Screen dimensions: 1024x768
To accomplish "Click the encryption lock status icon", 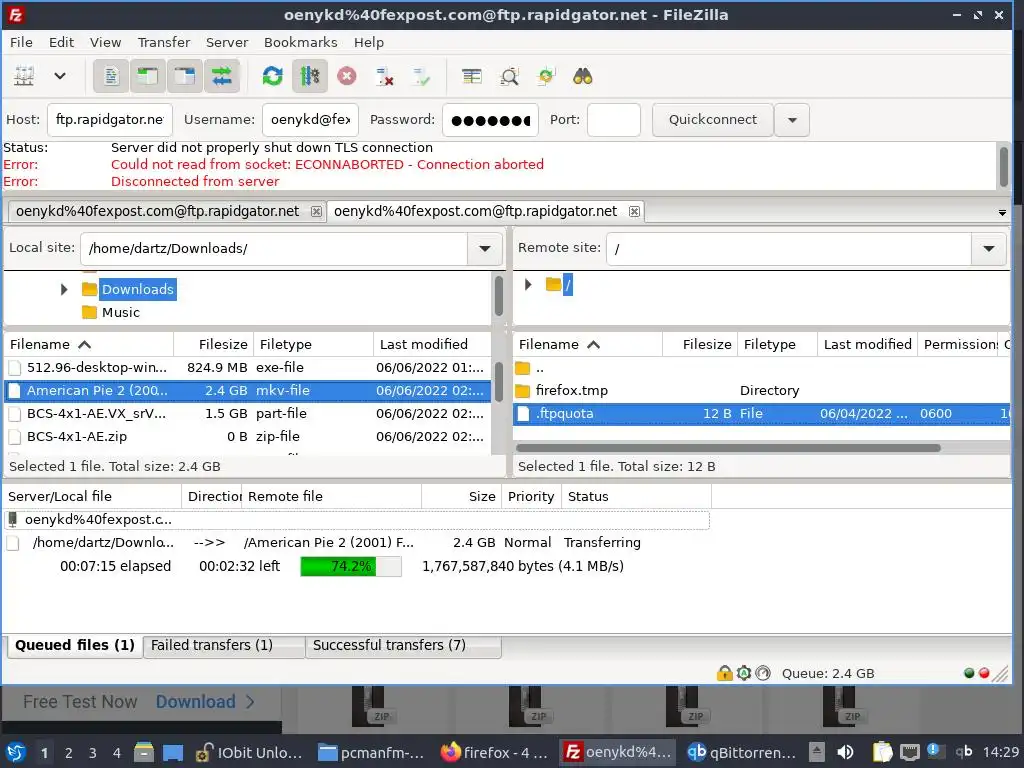I will pyautogui.click(x=724, y=673).
